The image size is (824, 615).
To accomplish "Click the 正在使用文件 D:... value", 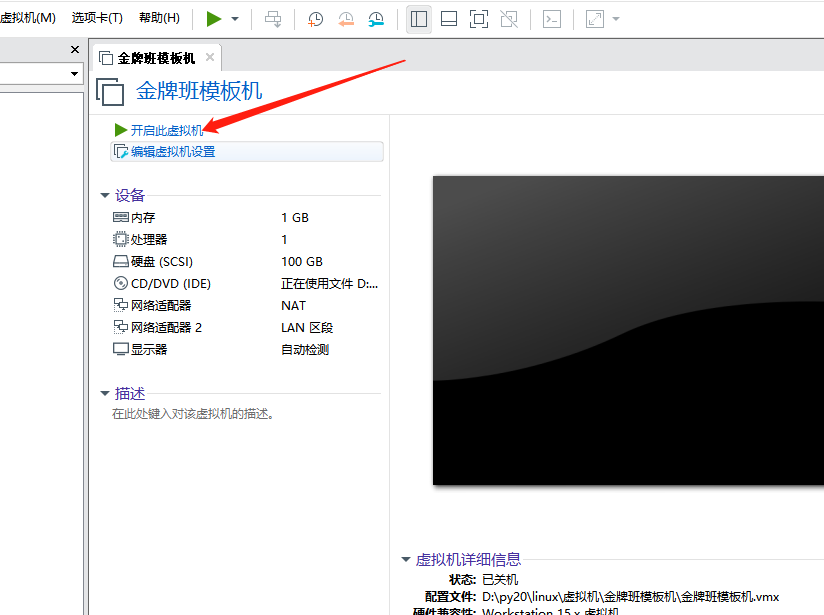I will [x=329, y=284].
